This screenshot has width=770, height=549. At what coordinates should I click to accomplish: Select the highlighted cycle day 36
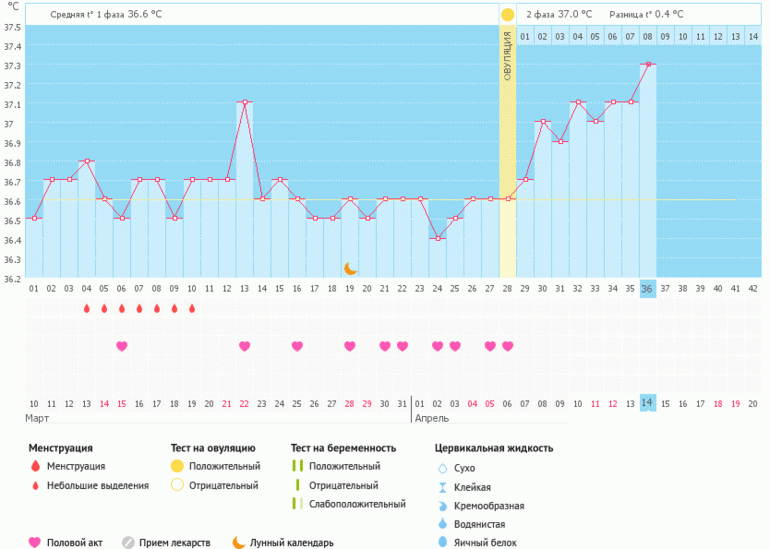tap(647, 288)
